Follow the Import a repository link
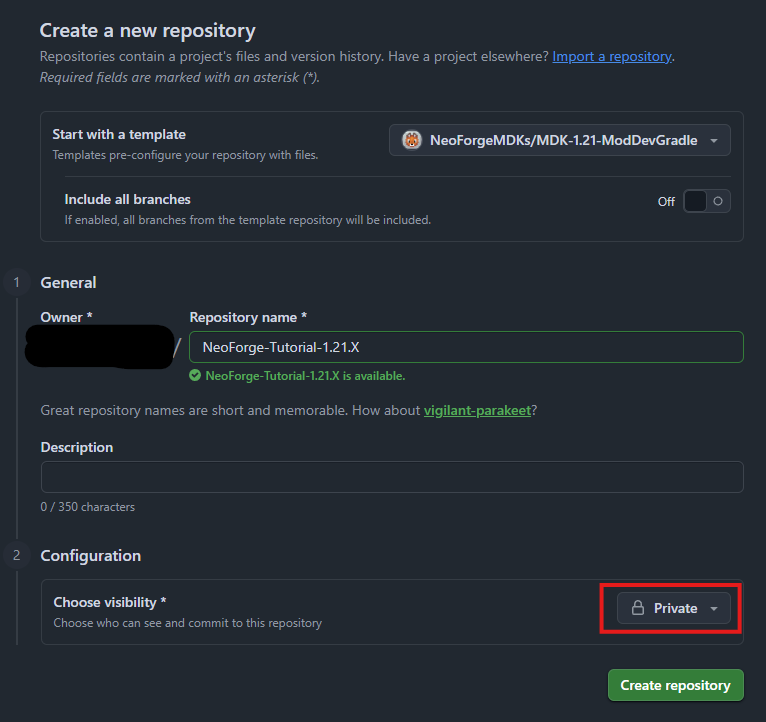The height and width of the screenshot is (722, 766). click(612, 56)
